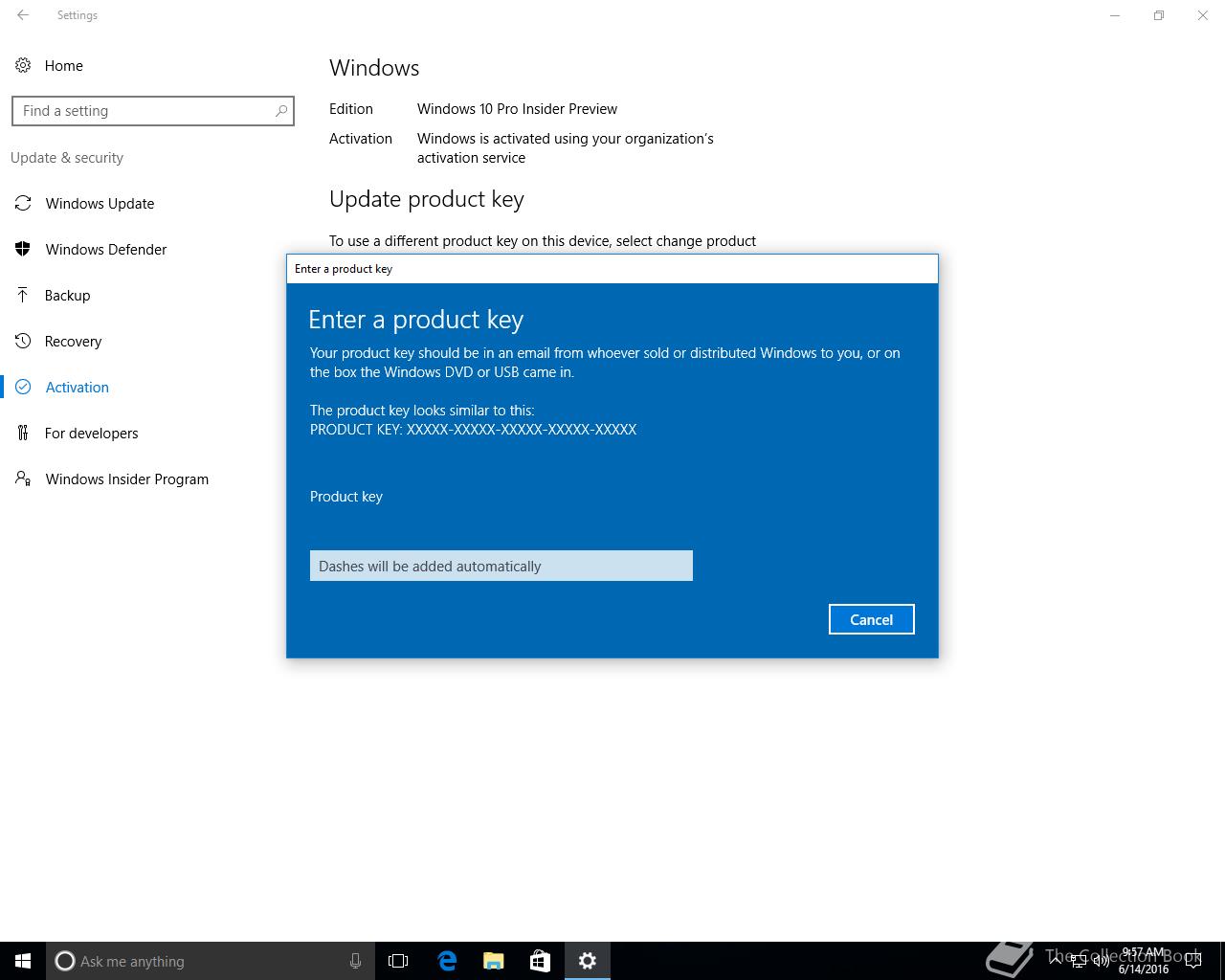Click the Windows Insider Program person icon
The image size is (1225, 980).
(x=23, y=479)
